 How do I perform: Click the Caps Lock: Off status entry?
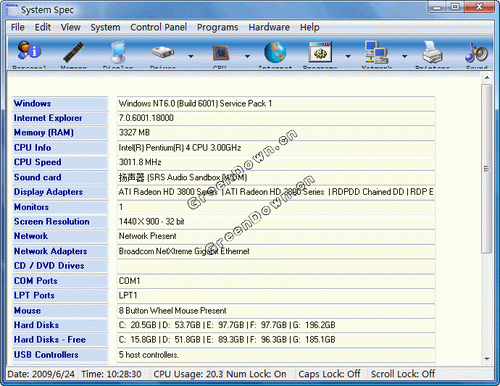point(329,374)
